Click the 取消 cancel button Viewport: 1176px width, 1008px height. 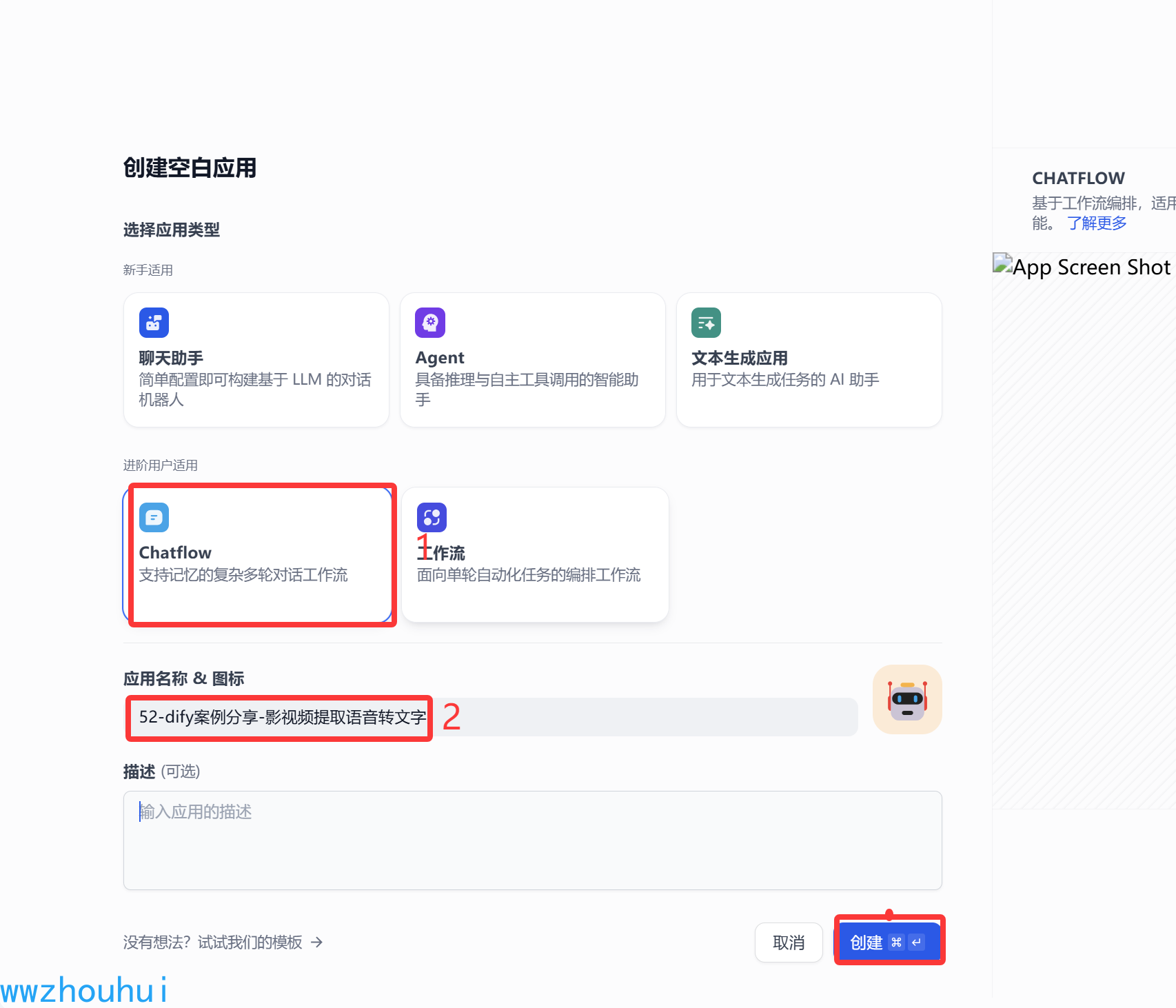(789, 943)
